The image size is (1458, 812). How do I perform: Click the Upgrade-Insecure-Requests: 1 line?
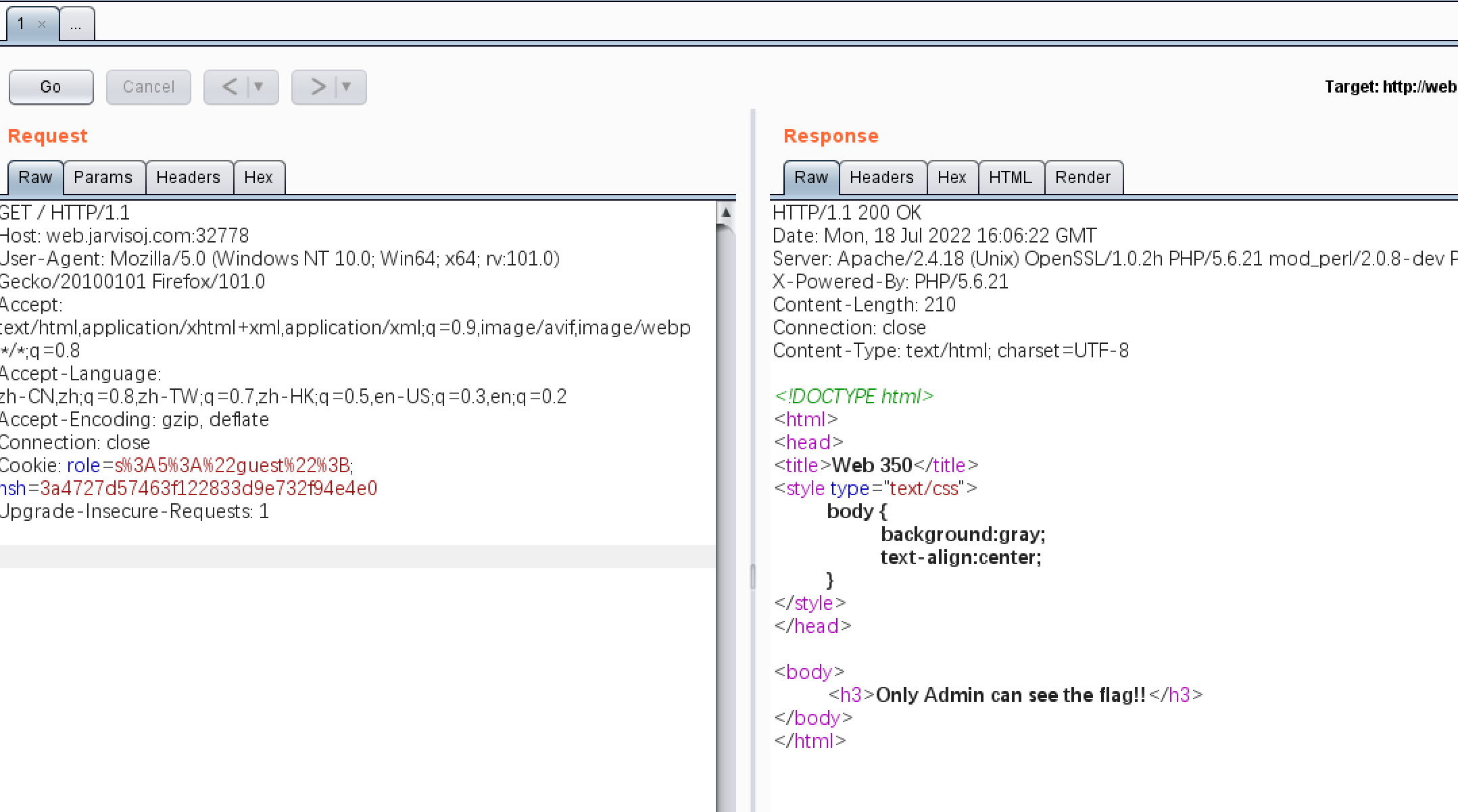pos(135,511)
